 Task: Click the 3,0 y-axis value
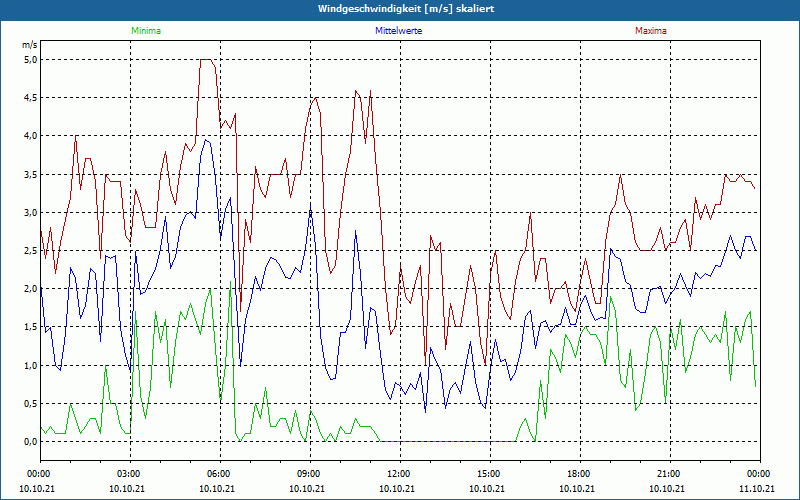pyautogui.click(x=31, y=212)
